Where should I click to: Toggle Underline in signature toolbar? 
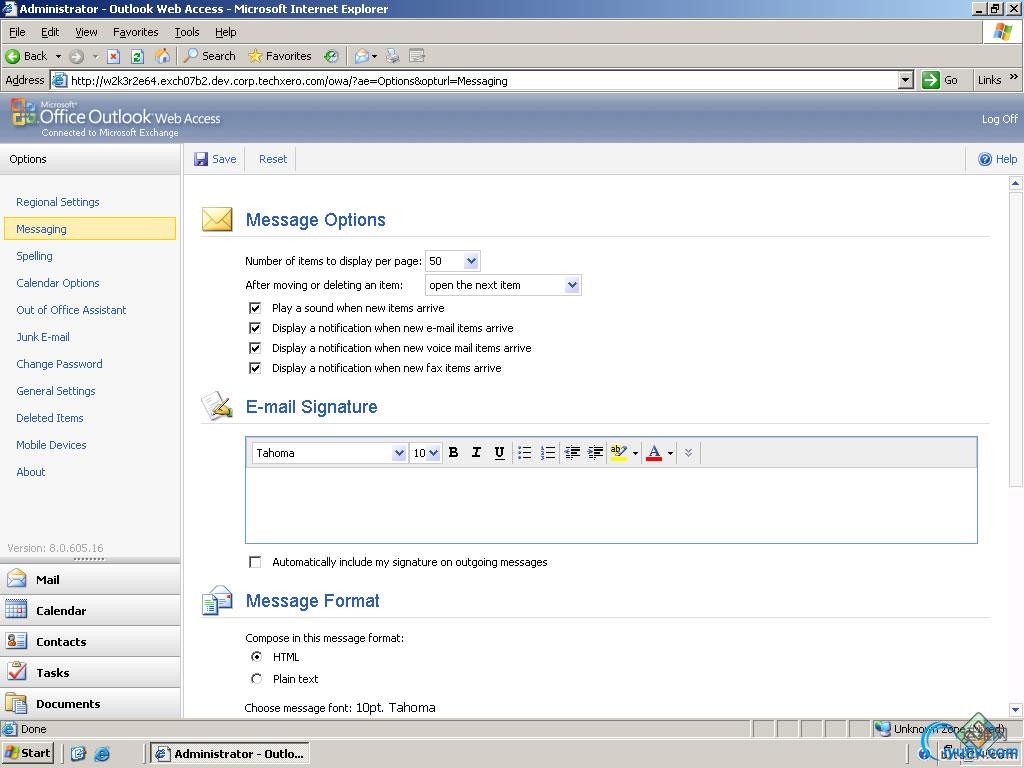(499, 453)
